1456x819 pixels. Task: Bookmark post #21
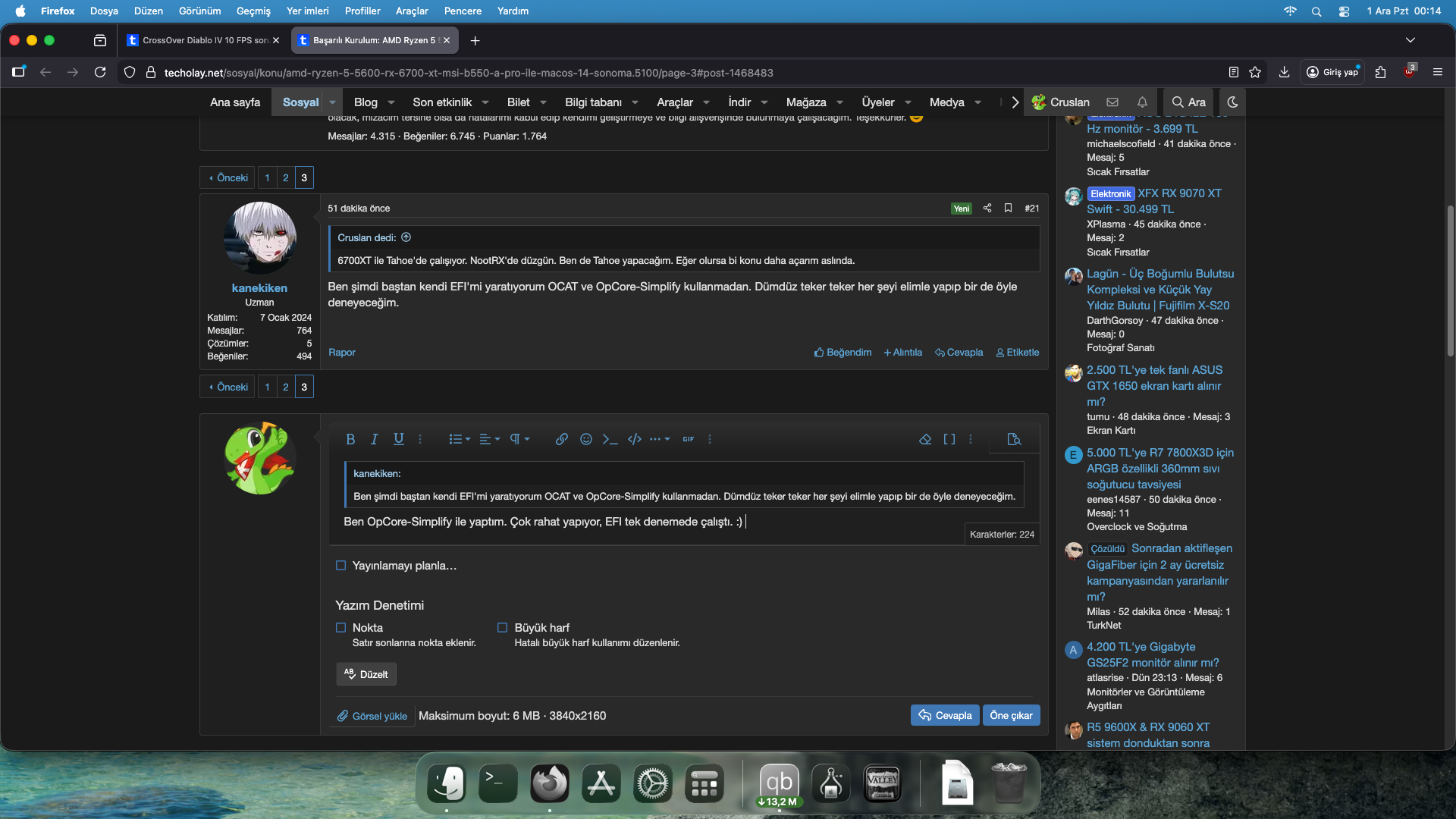[x=1008, y=208]
